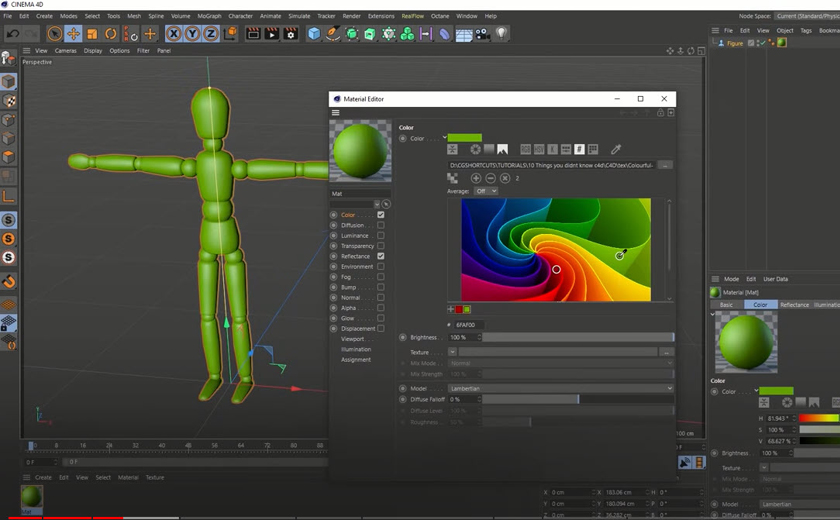840x520 pixels.
Task: Open Edit Render Settings clapperboard icon
Action: tap(291, 34)
